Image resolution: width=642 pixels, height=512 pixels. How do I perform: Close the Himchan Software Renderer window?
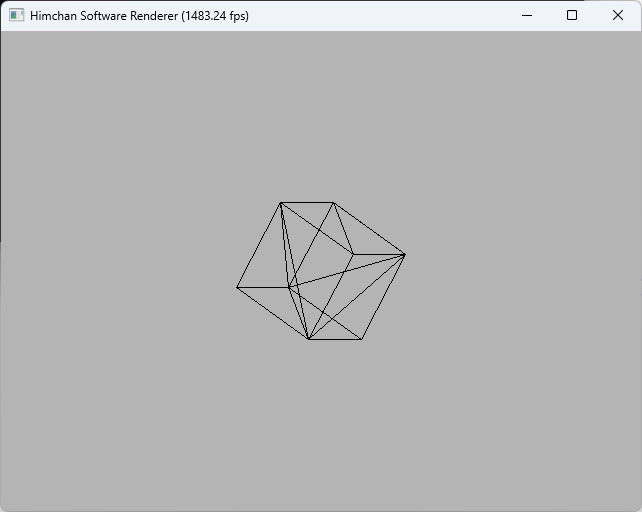[x=618, y=16]
